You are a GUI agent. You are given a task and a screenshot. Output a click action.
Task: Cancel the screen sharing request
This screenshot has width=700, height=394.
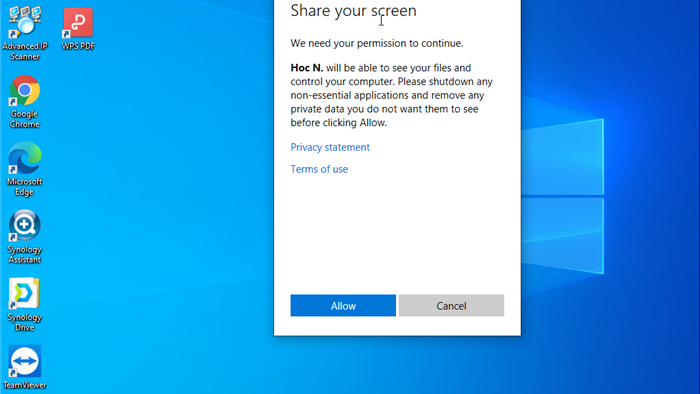click(451, 306)
